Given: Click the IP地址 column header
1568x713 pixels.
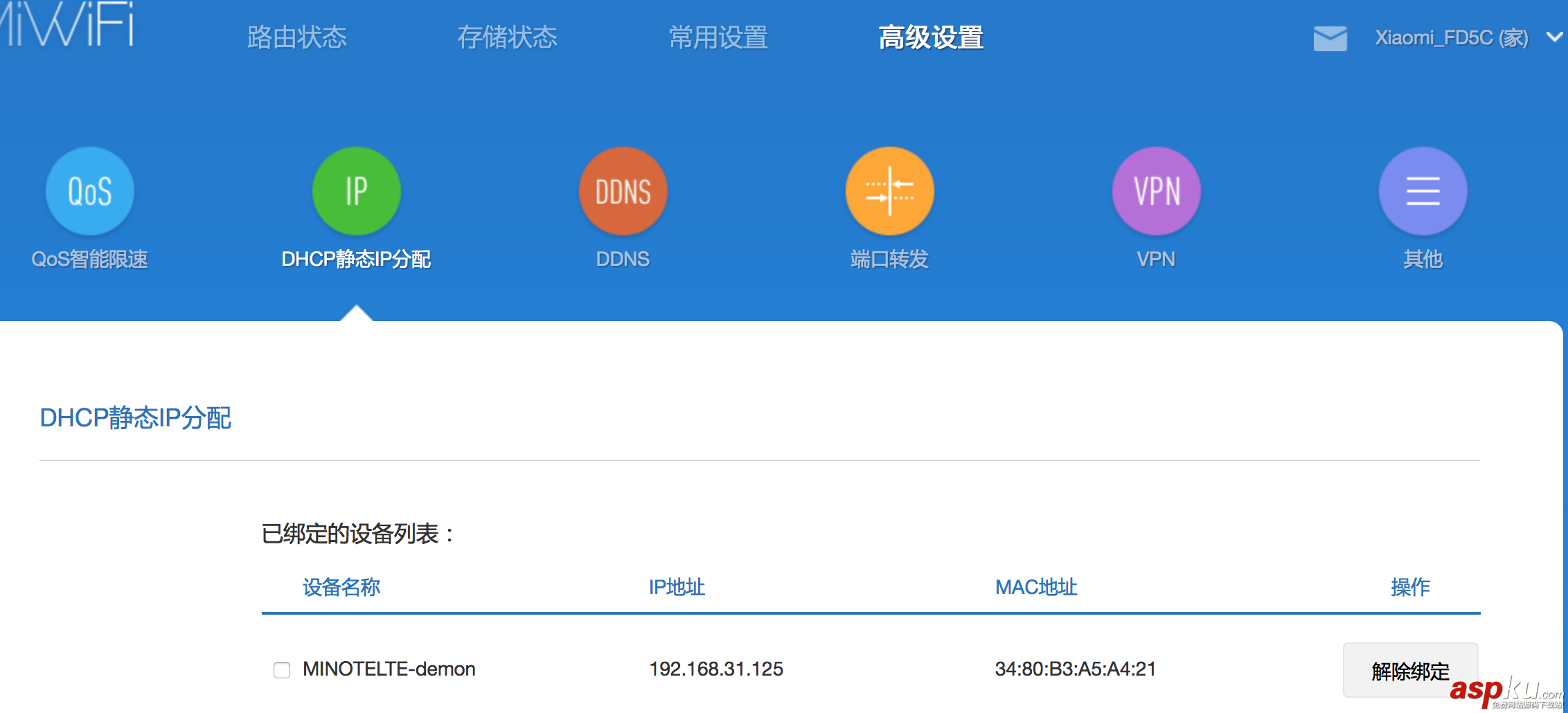Looking at the screenshot, I should click(677, 587).
